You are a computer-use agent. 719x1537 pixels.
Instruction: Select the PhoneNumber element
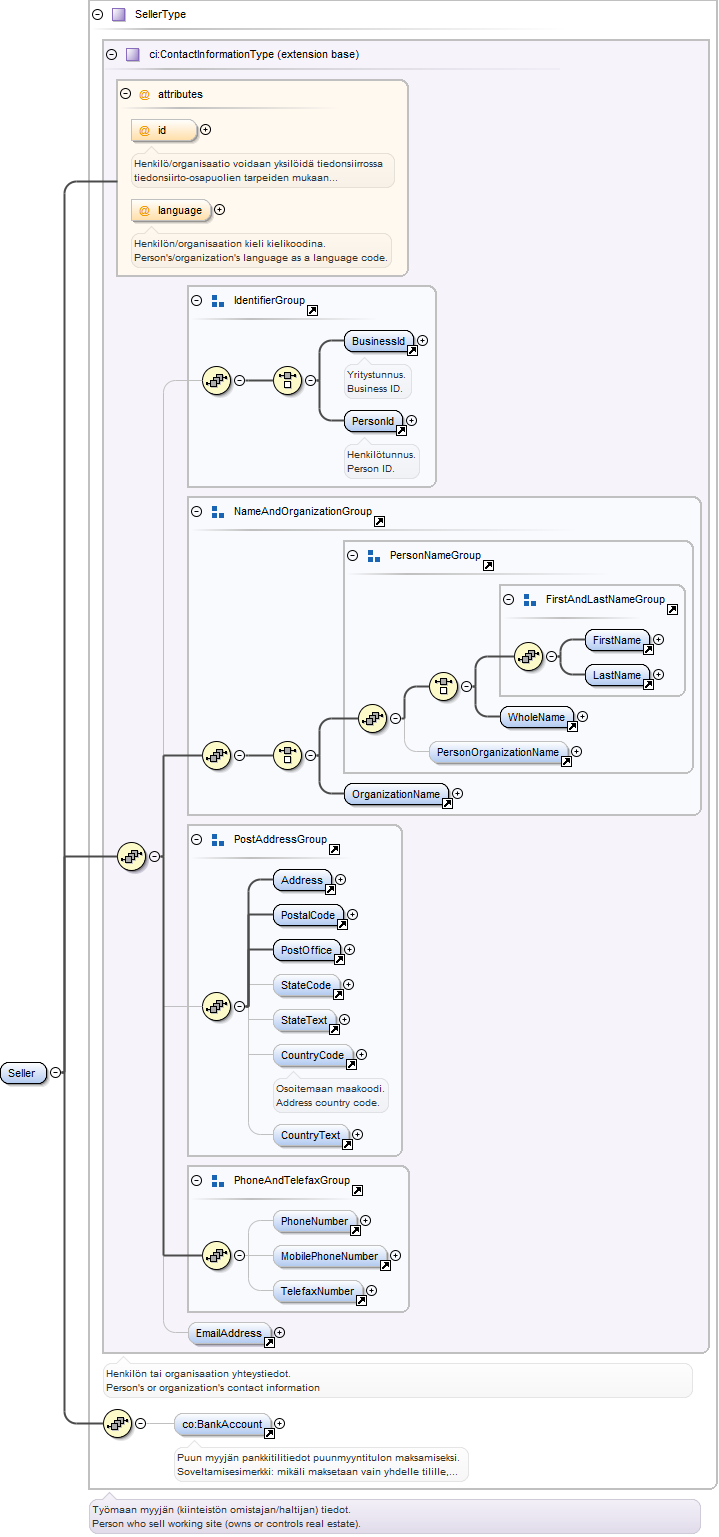315,1221
